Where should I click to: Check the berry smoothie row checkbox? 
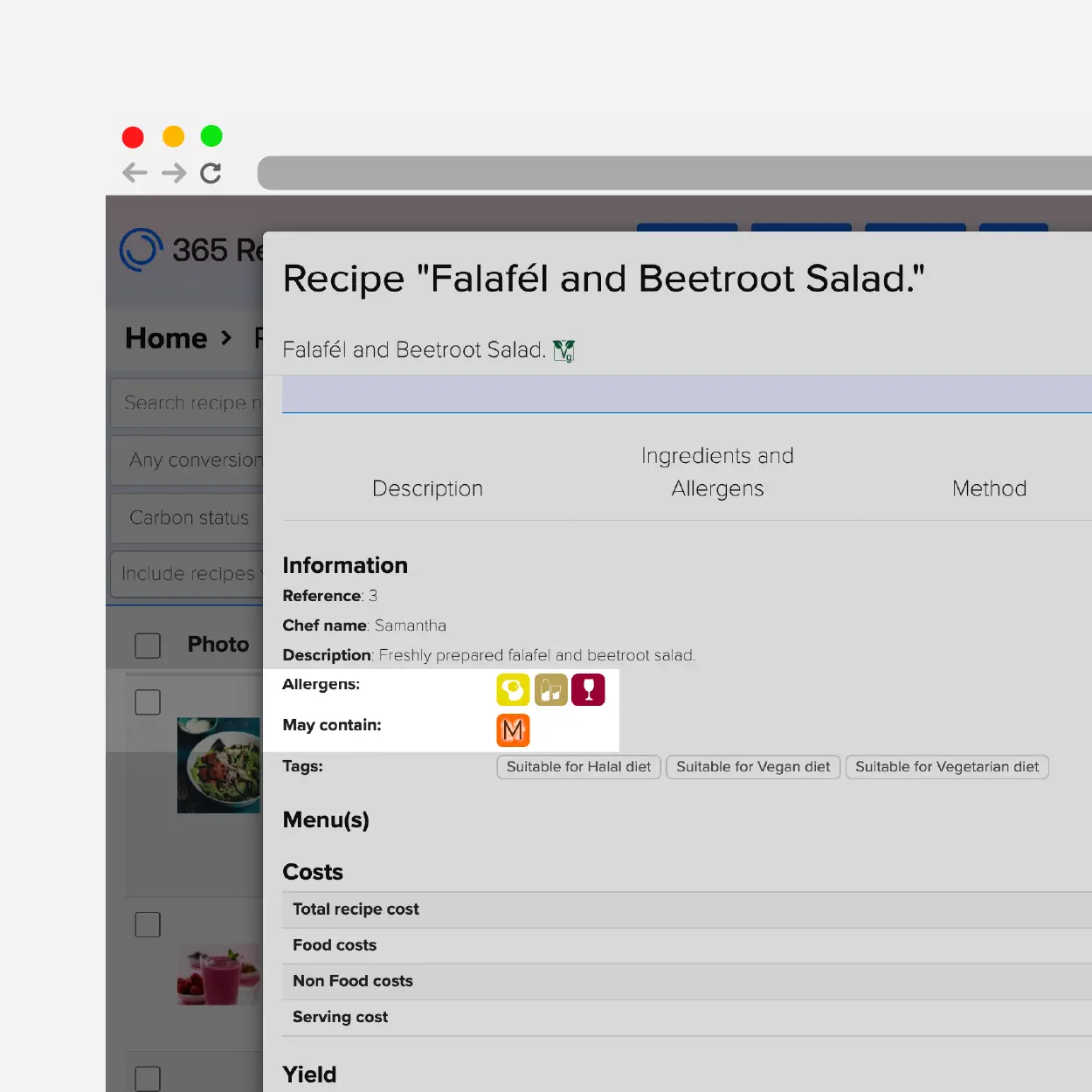pos(148,925)
